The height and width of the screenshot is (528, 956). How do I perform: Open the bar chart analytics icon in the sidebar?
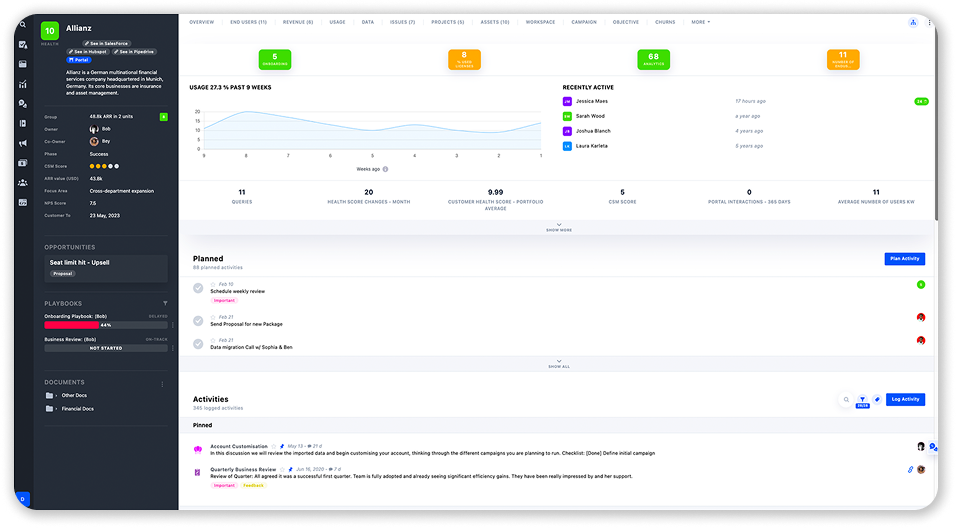23,84
